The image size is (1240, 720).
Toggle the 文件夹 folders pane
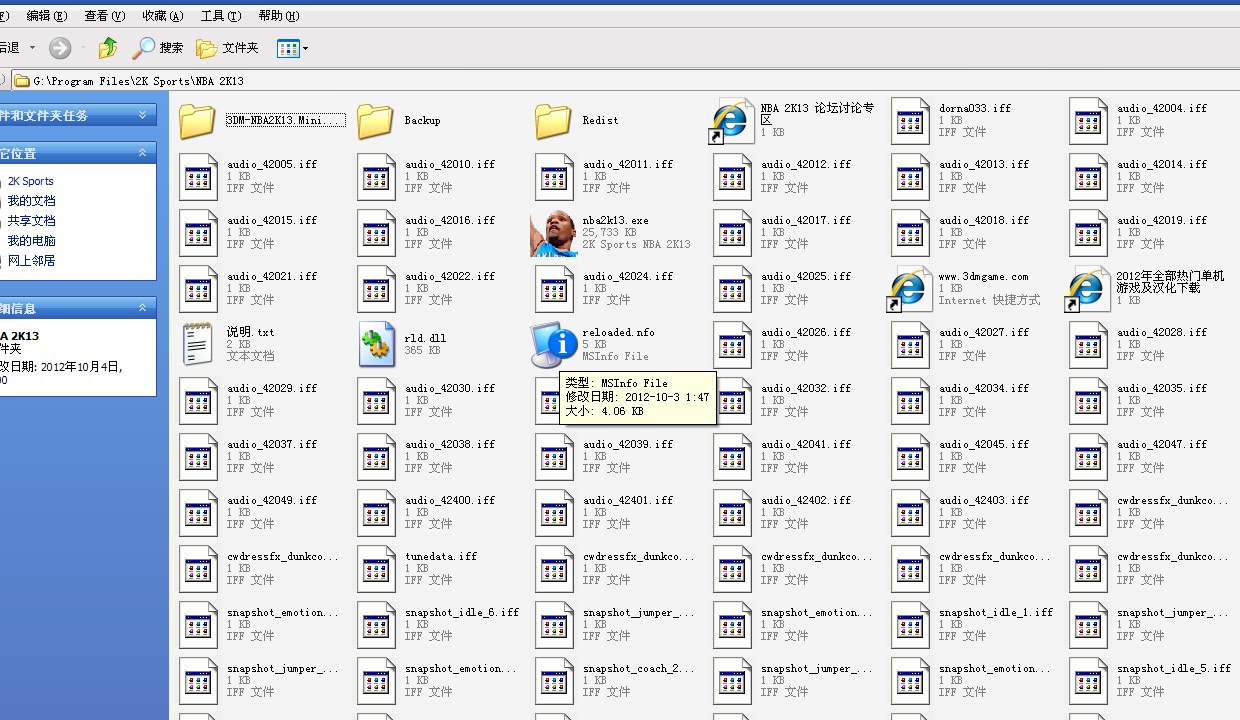[x=227, y=47]
